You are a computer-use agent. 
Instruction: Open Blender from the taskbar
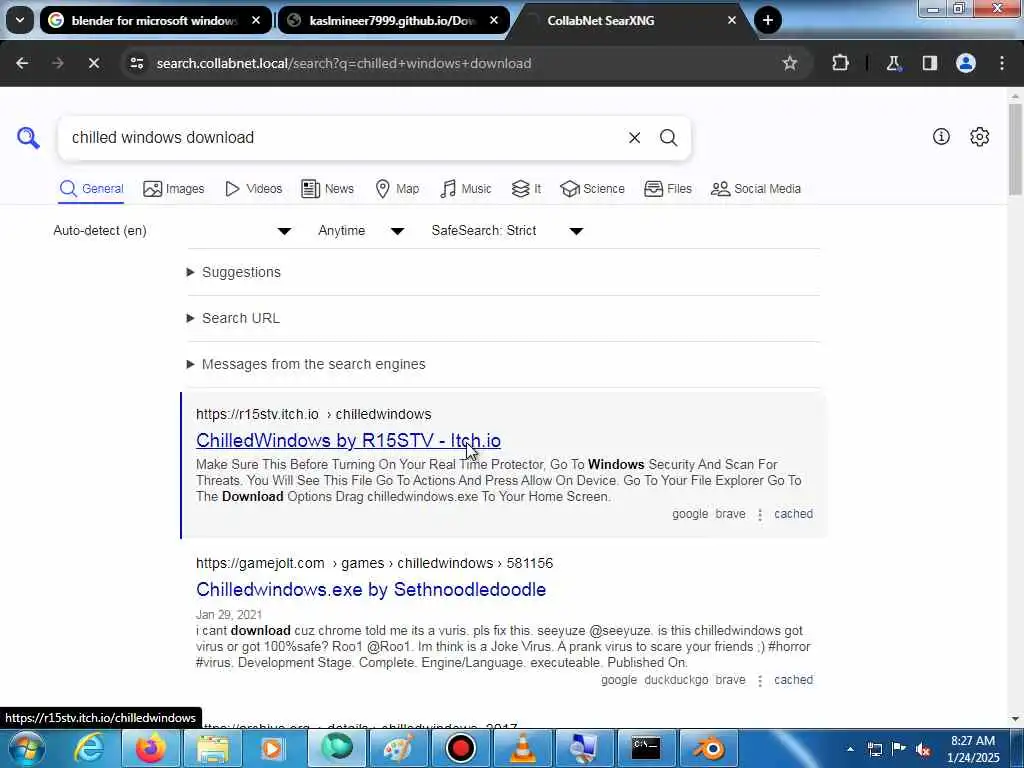pyautogui.click(x=709, y=748)
